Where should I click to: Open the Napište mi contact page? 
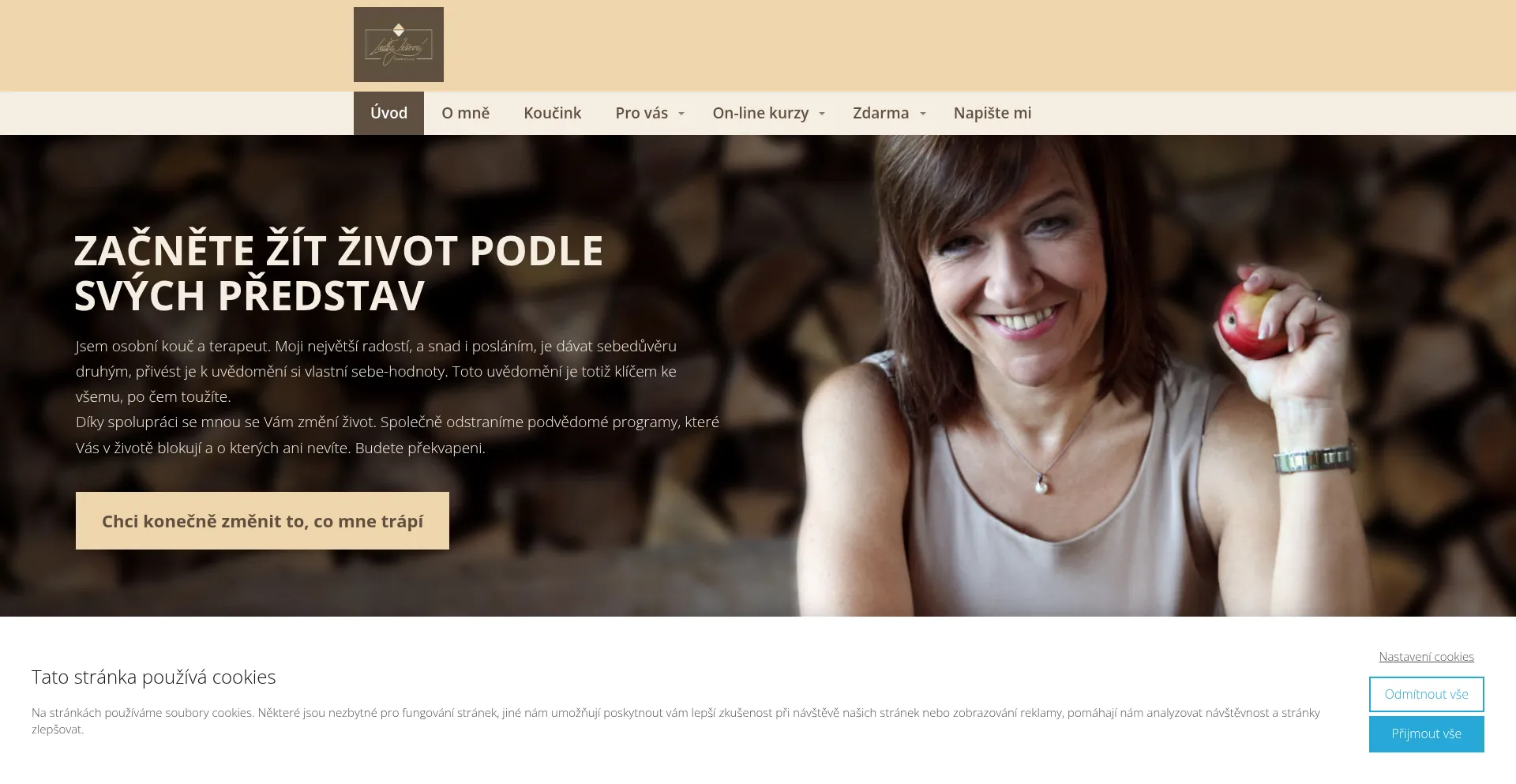point(993,113)
